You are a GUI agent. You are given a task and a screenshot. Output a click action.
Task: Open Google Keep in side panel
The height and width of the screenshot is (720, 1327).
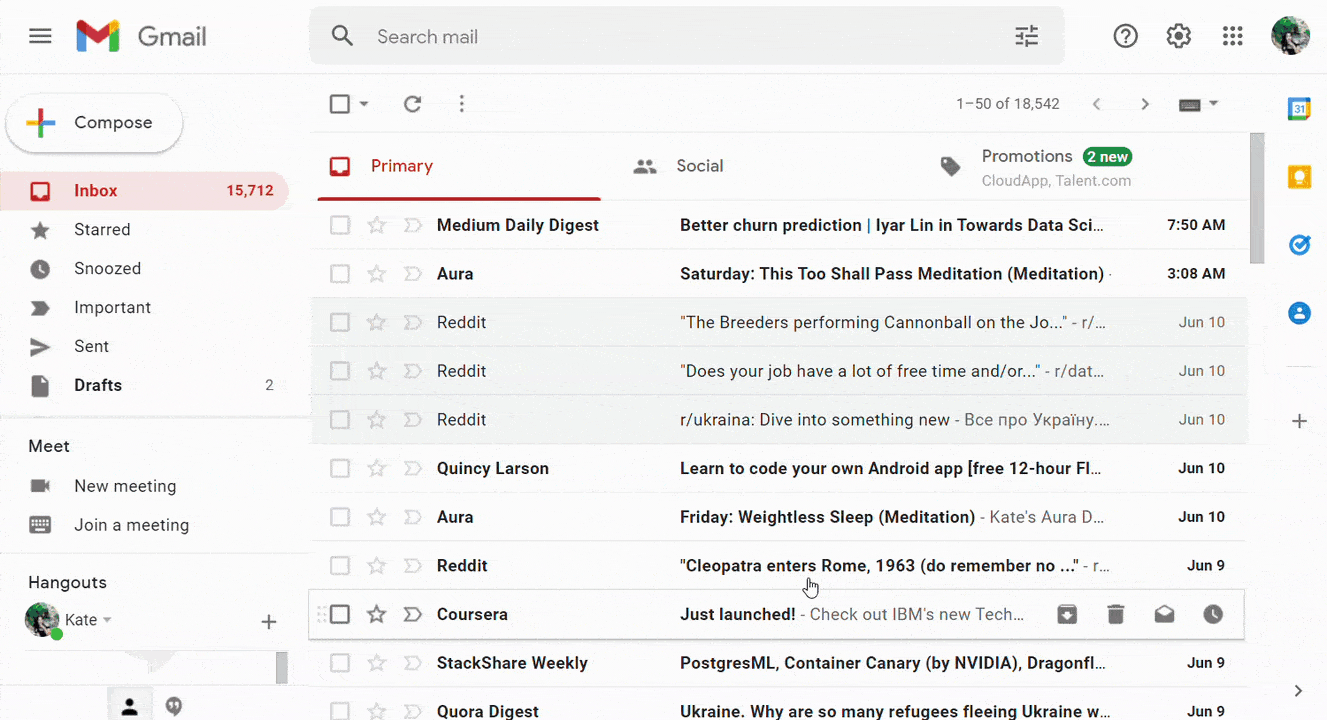tap(1299, 177)
